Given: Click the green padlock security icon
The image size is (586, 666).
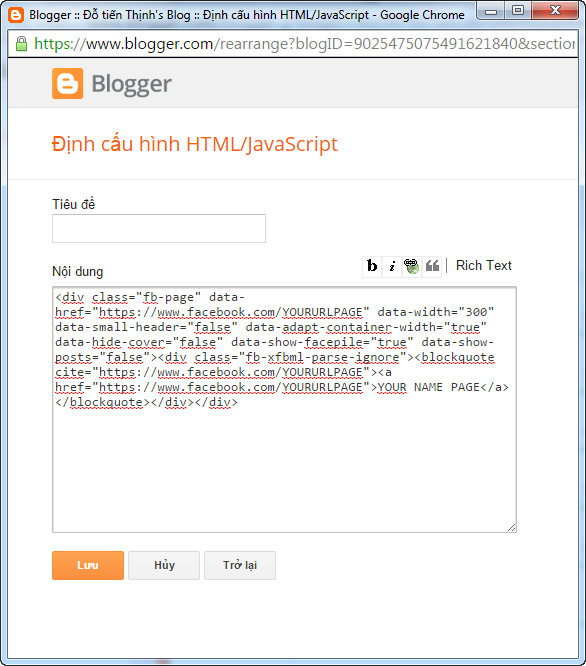Looking at the screenshot, I should click(21, 44).
